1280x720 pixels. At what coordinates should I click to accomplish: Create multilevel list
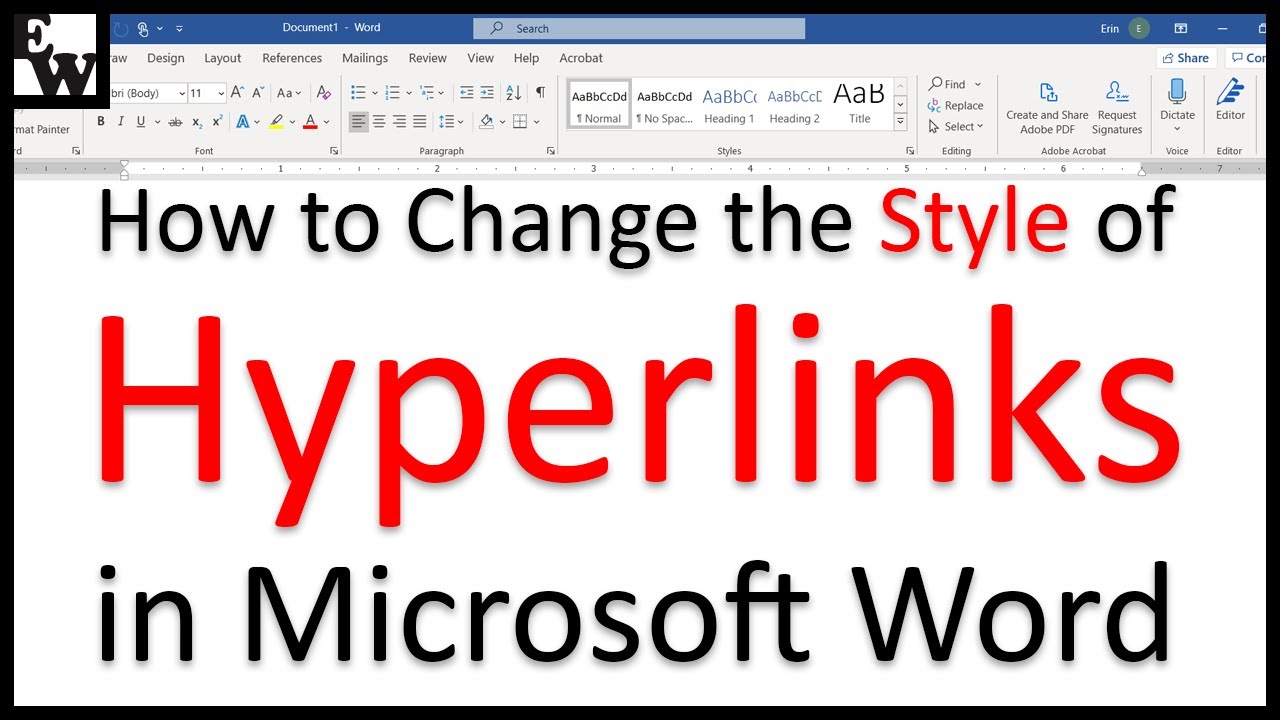[x=427, y=93]
